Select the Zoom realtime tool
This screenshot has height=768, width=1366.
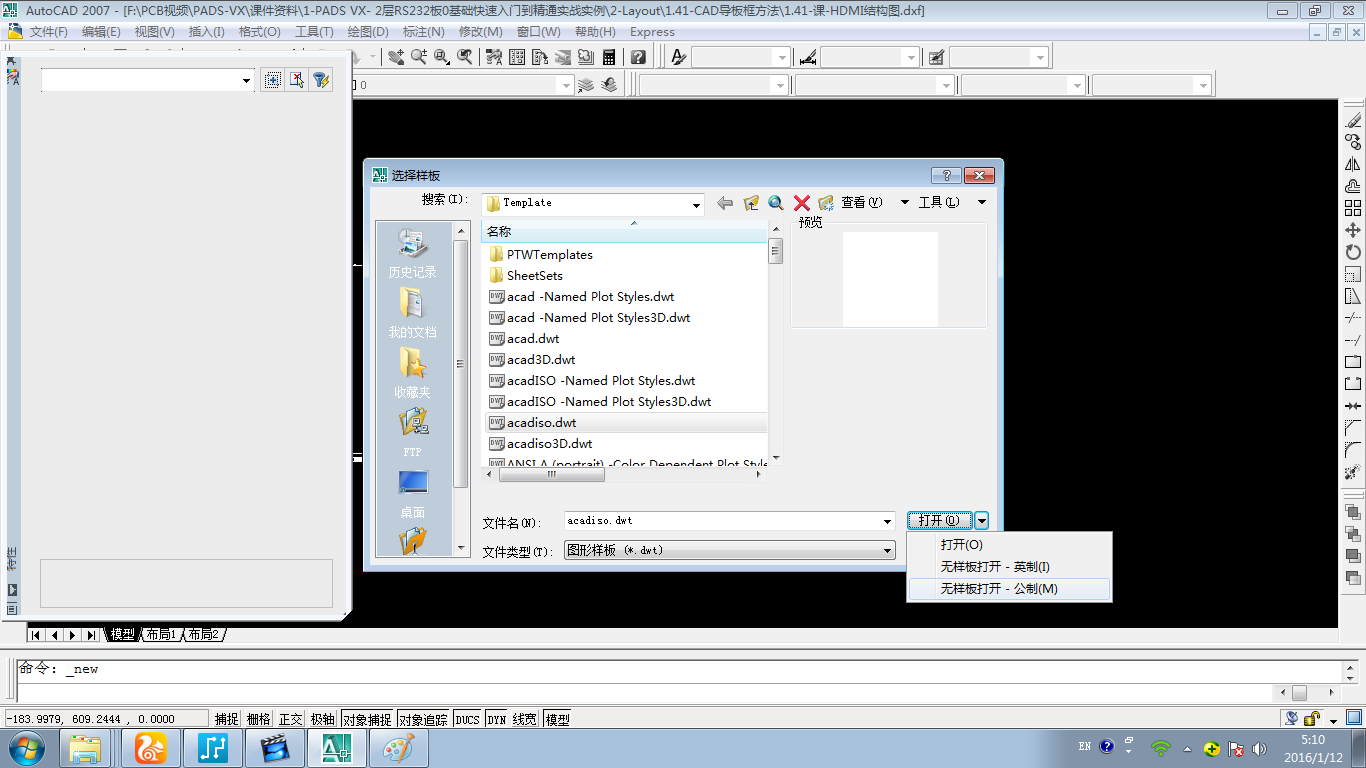click(419, 58)
